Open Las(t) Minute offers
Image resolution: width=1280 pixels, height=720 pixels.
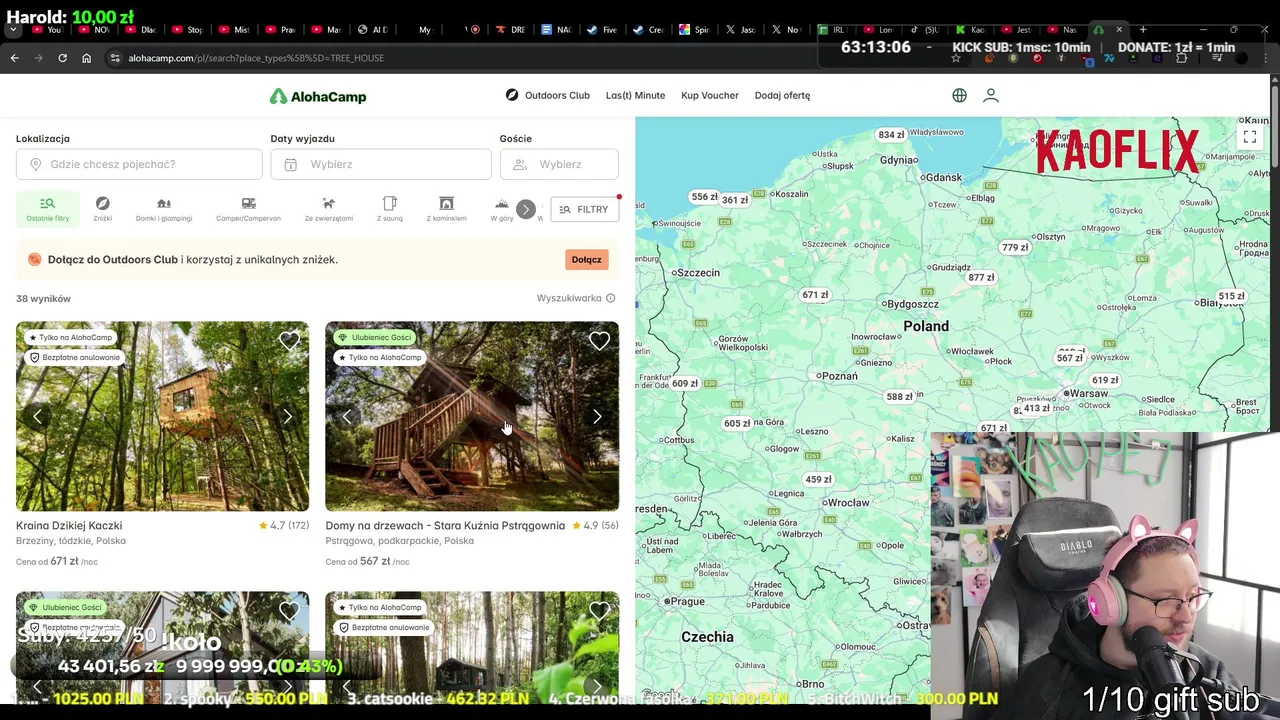(635, 95)
